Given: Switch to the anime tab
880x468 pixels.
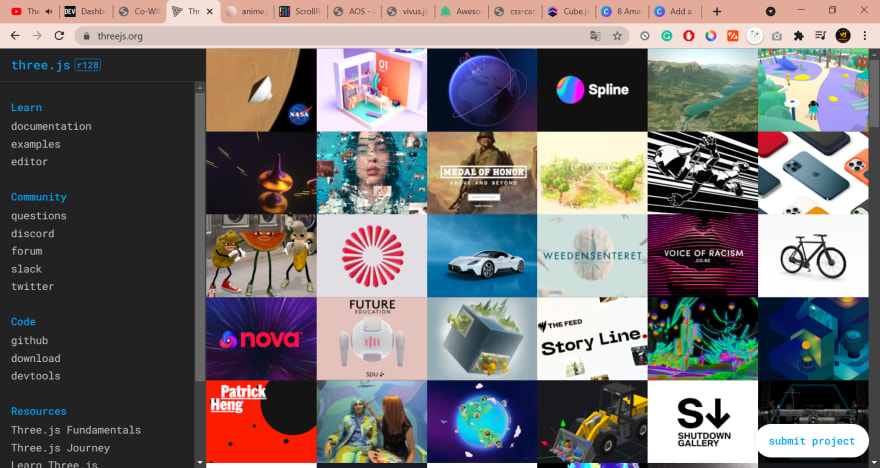Looking at the screenshot, I should pyautogui.click(x=247, y=12).
